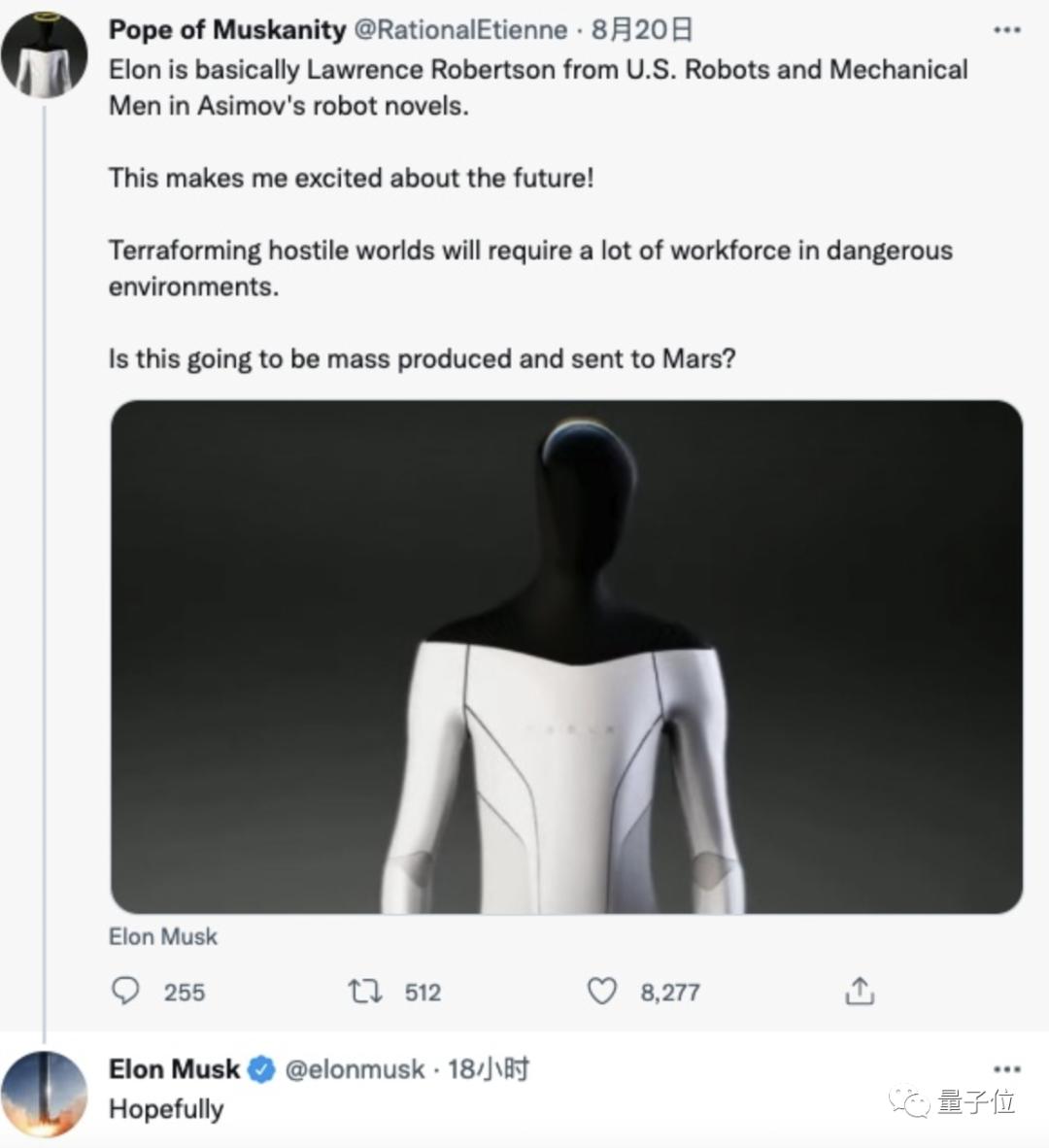Click the Elon Musk caption under image
The image size is (1049, 1148).
point(163,937)
